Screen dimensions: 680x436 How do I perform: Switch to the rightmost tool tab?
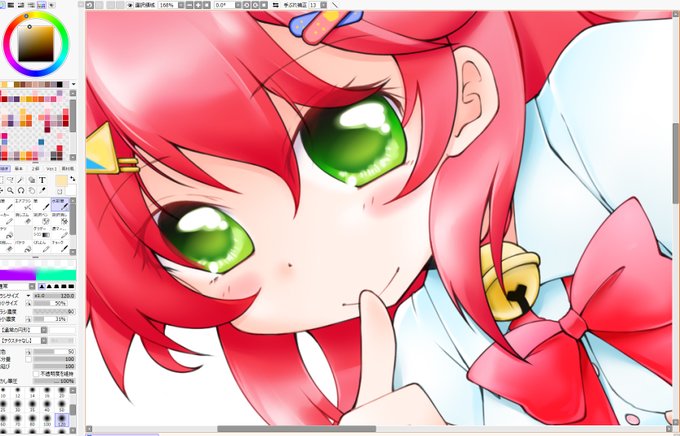pyautogui.click(x=67, y=168)
